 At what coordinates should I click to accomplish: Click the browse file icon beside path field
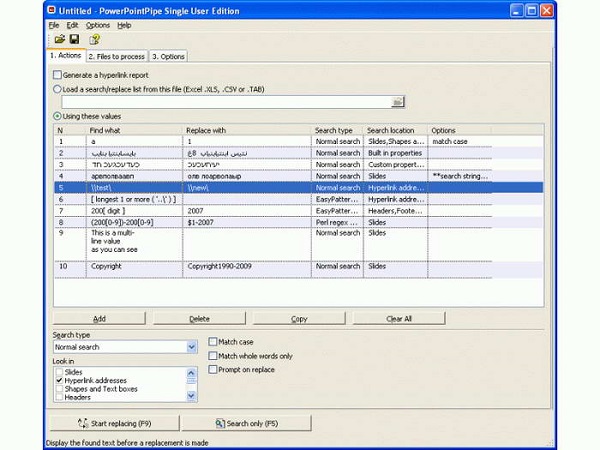tap(398, 102)
